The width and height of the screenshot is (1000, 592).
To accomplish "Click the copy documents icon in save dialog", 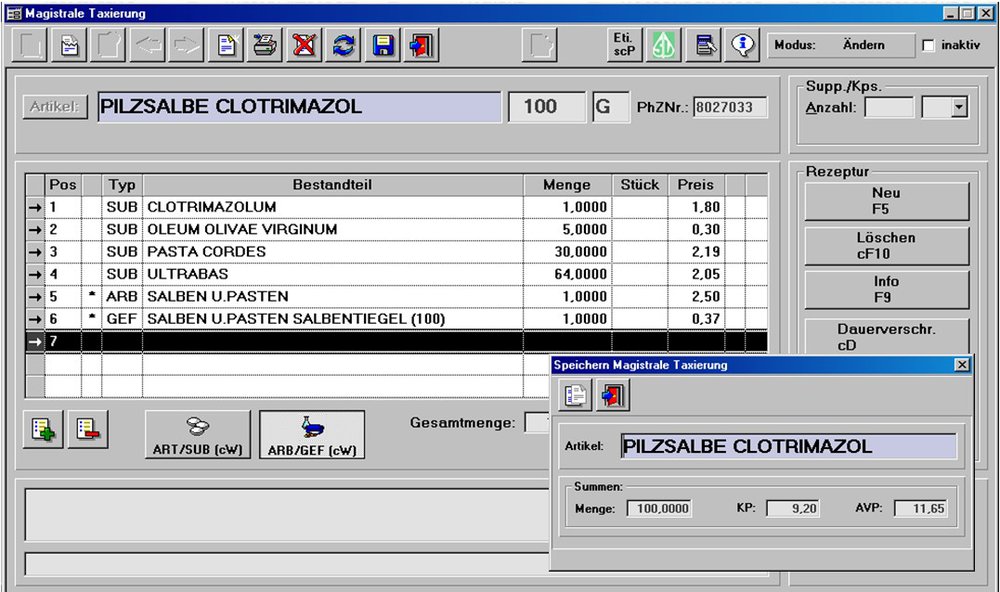I will 576,395.
